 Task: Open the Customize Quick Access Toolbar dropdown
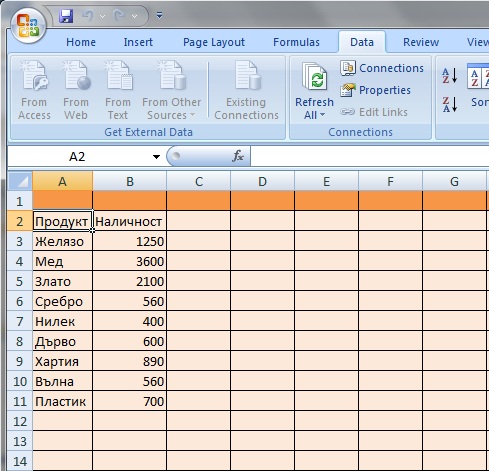click(160, 15)
